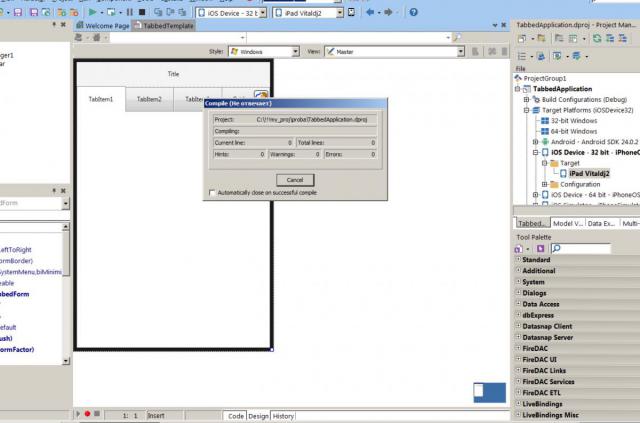The height and width of the screenshot is (423, 640).
Task: Click the black Stop square in the toolbar
Action: pos(142,13)
